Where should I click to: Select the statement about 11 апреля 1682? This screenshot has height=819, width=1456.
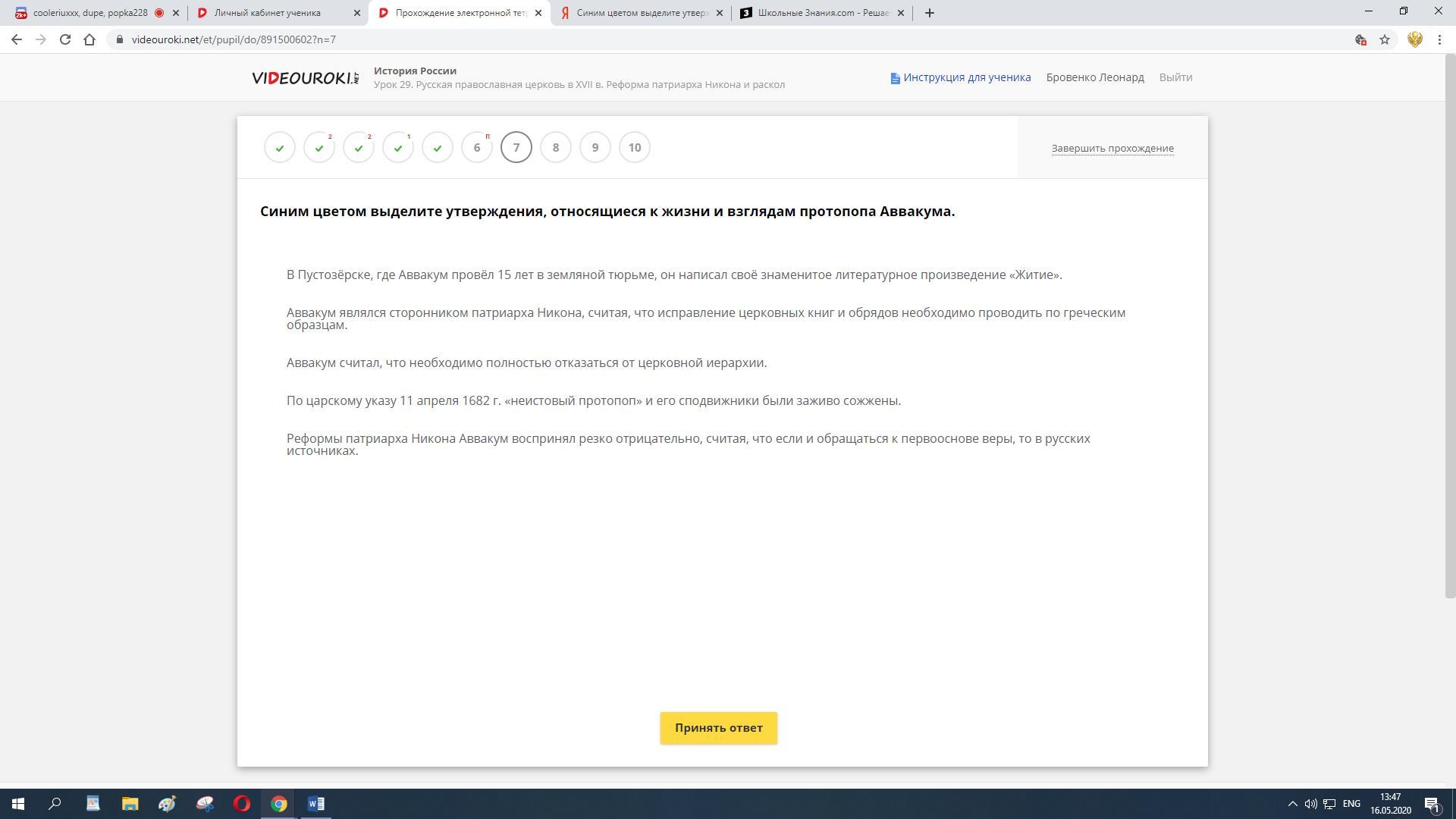(593, 401)
